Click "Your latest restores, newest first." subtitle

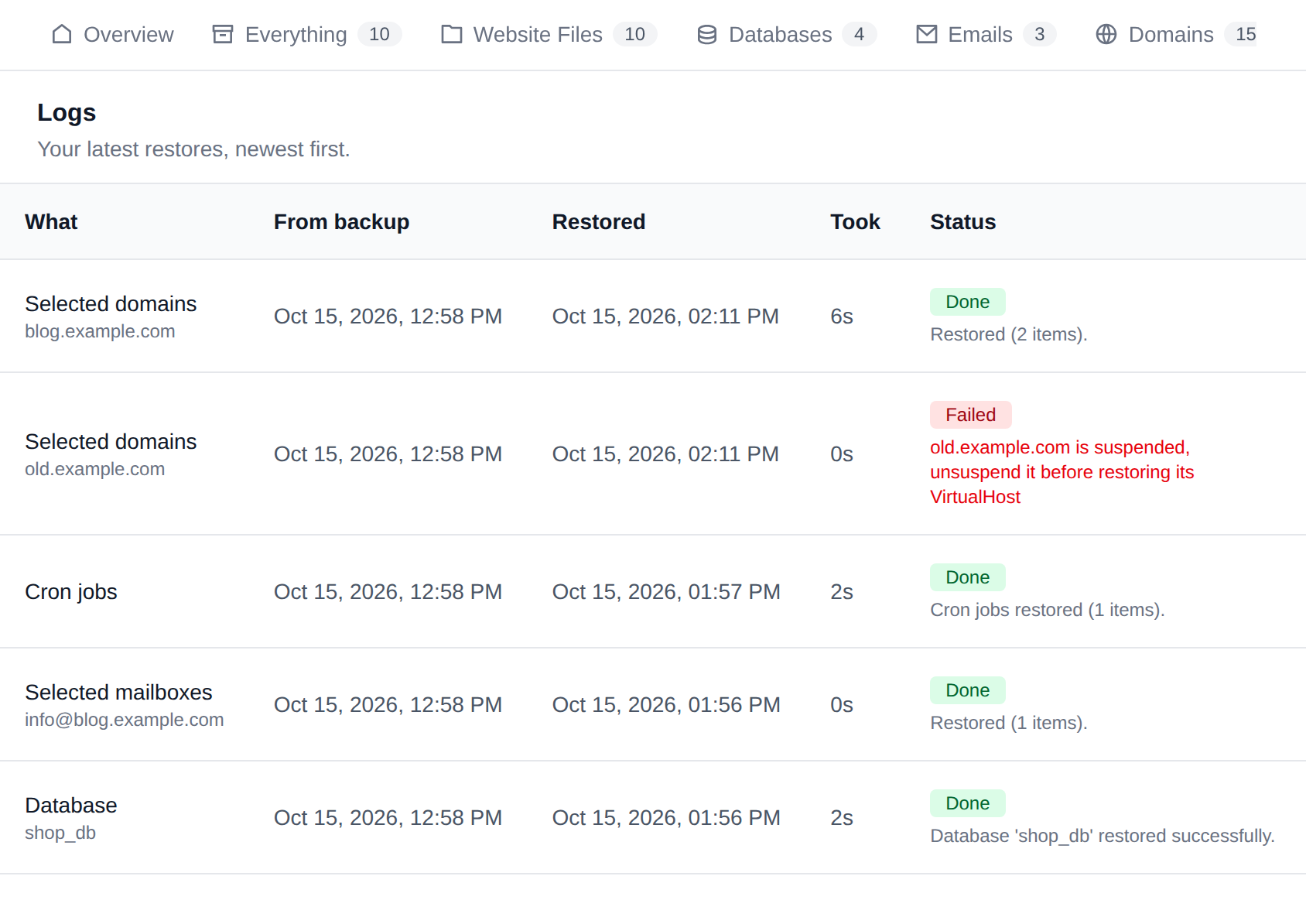pyautogui.click(x=194, y=149)
